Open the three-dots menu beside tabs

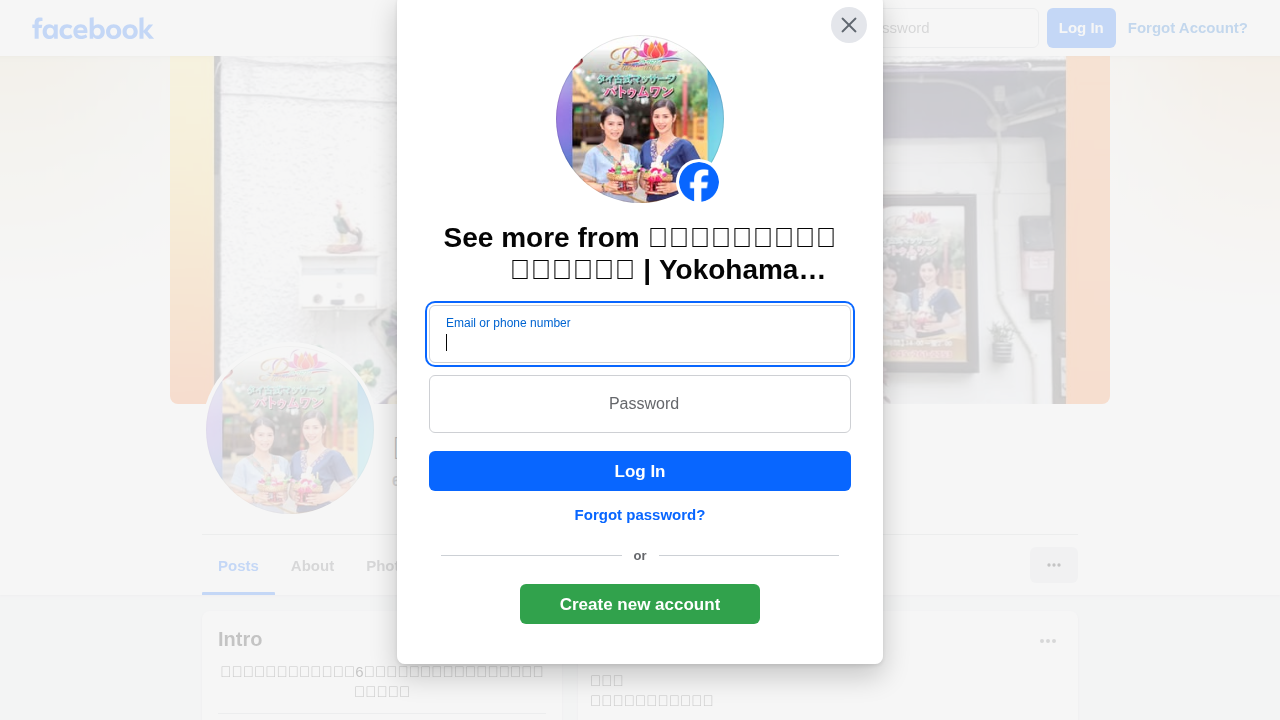tap(1054, 565)
